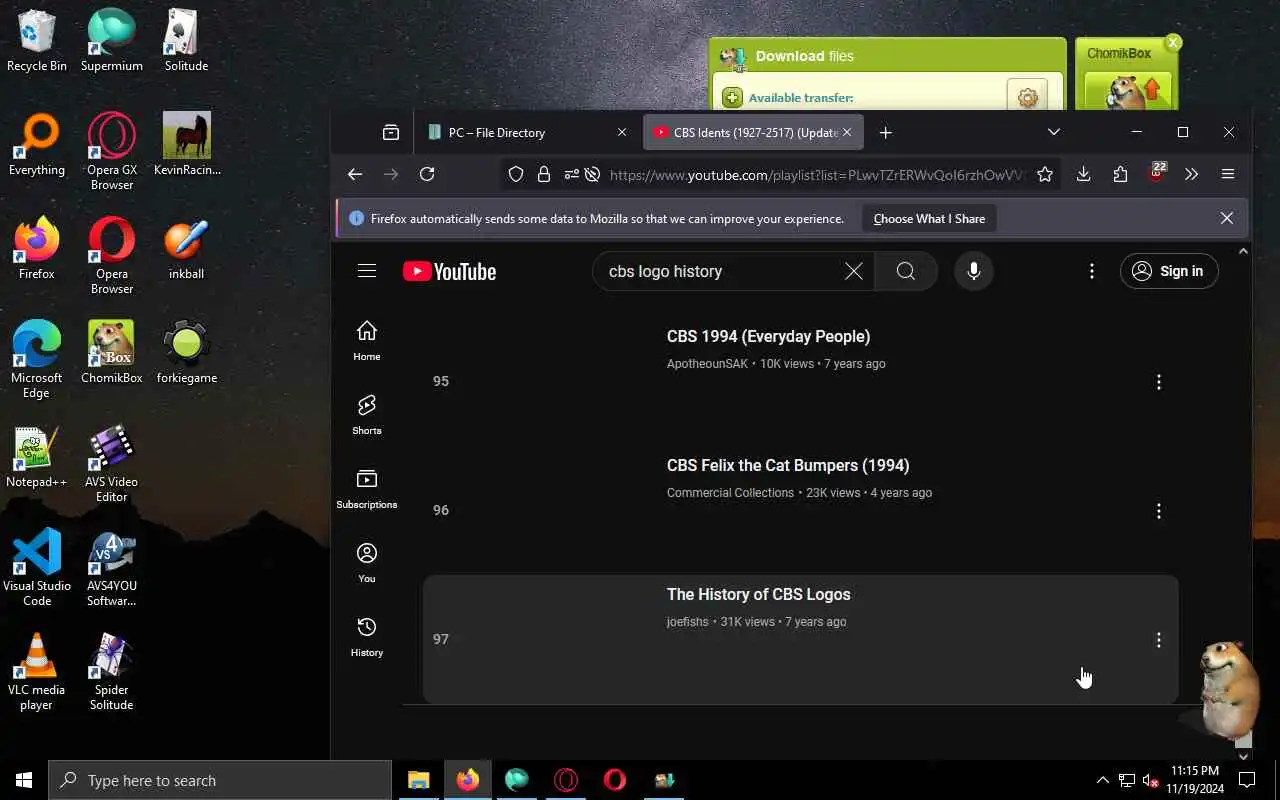Open the Firefox application menu
The image size is (1280, 800).
[x=1228, y=174]
